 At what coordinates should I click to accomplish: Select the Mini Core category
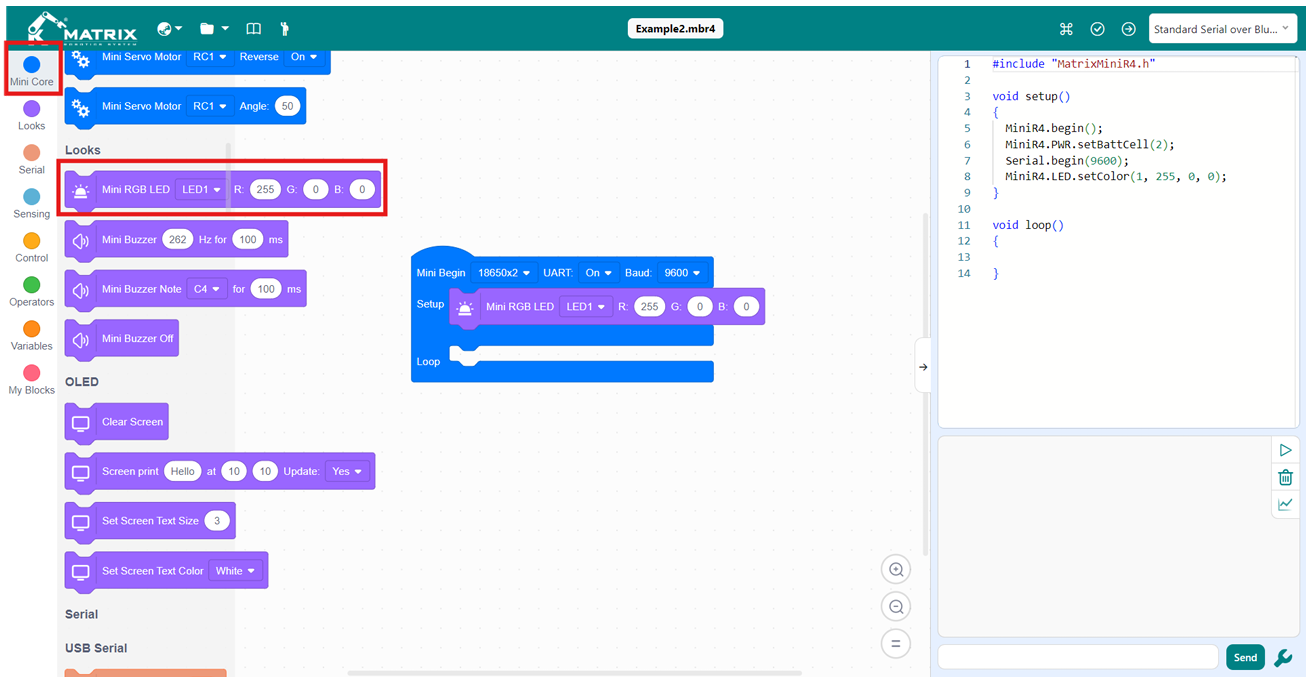[x=32, y=71]
